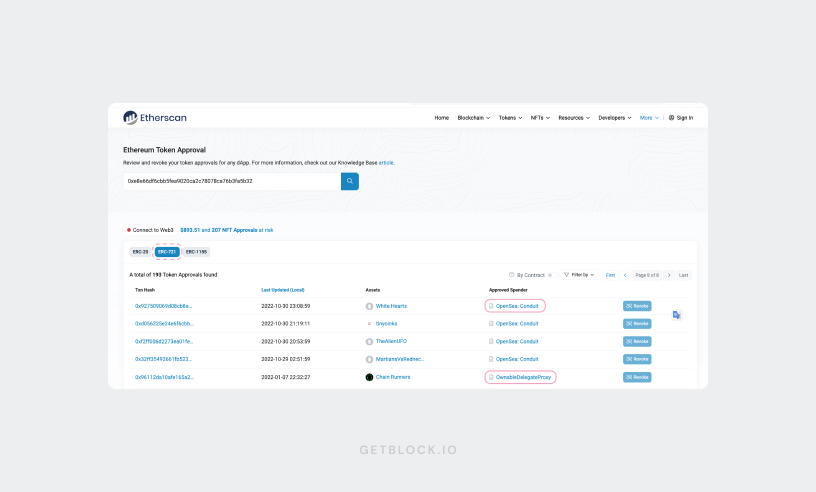Click contract icon beside MartiansVsRednec spender

click(x=491, y=359)
